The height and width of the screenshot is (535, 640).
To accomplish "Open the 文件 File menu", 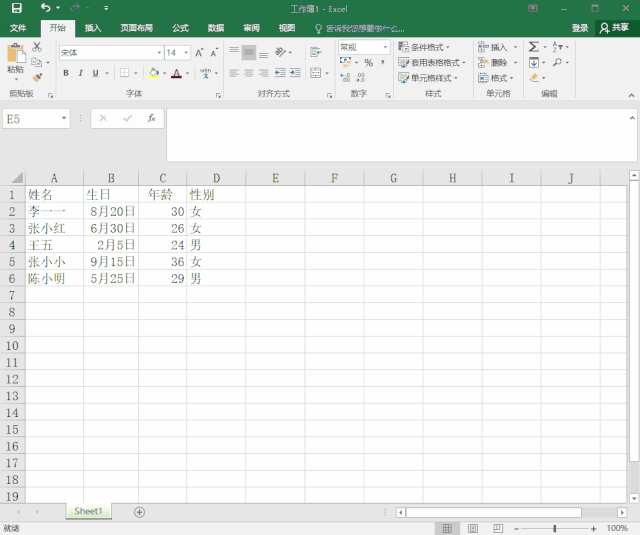I will 18,28.
